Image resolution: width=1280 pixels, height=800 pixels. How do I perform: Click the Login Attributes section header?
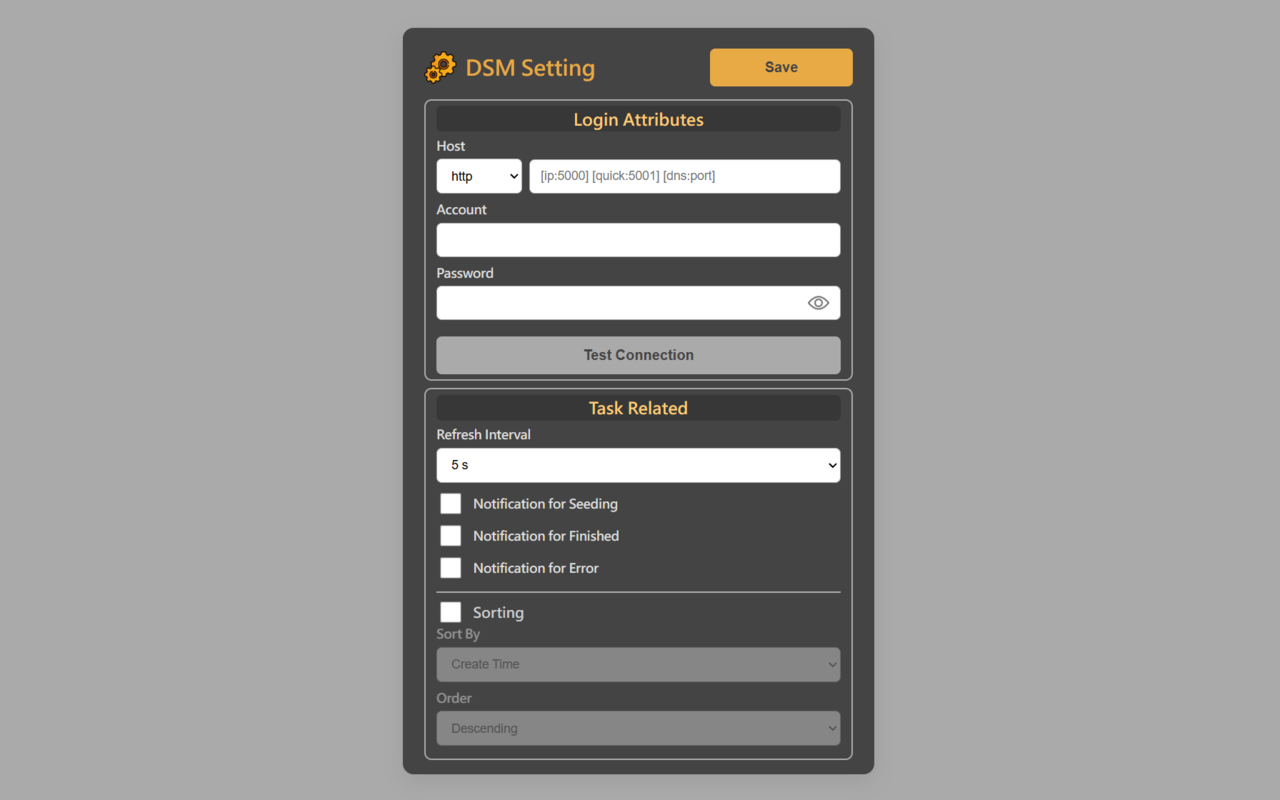pos(638,120)
